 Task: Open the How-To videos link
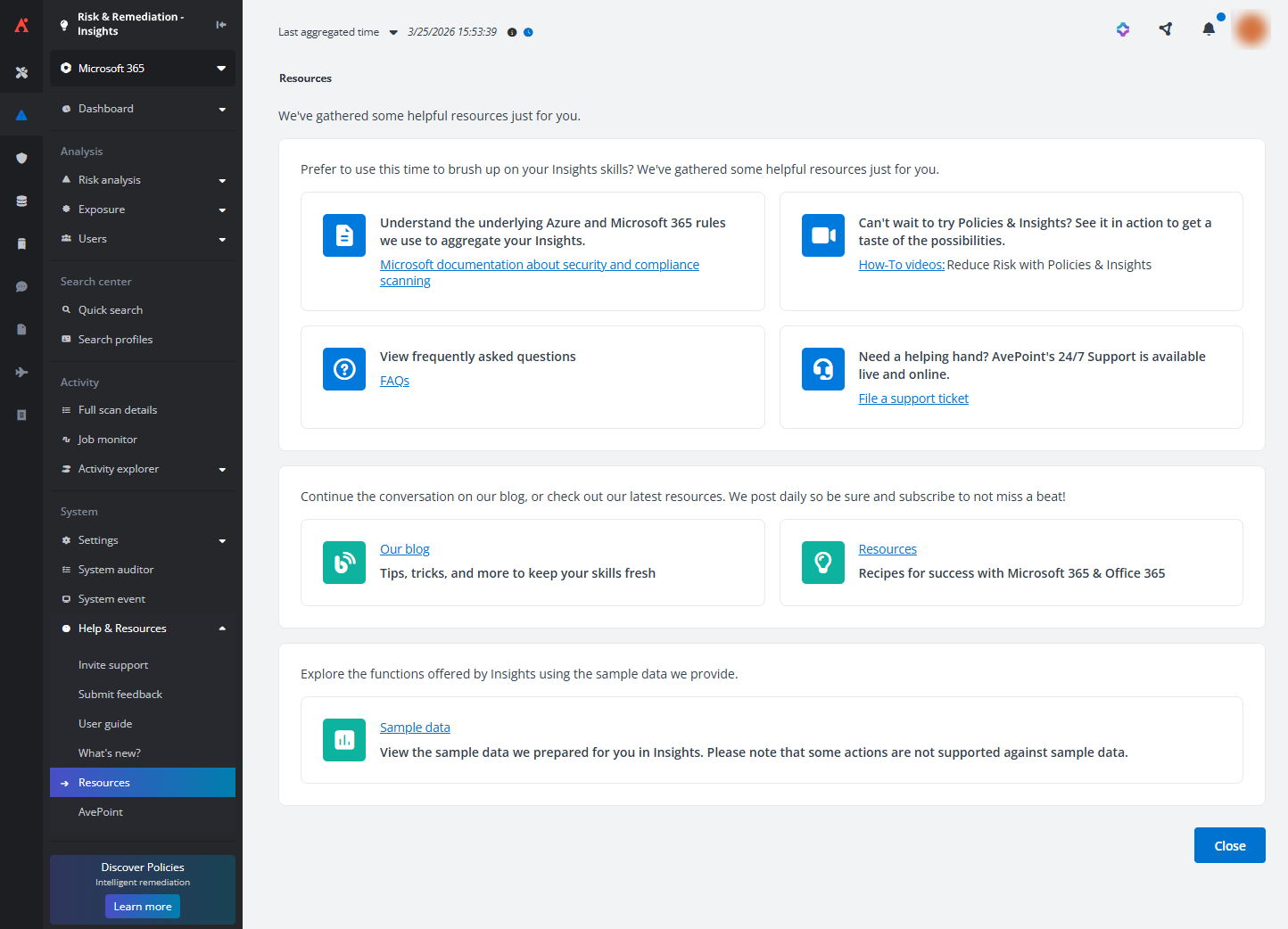901,265
